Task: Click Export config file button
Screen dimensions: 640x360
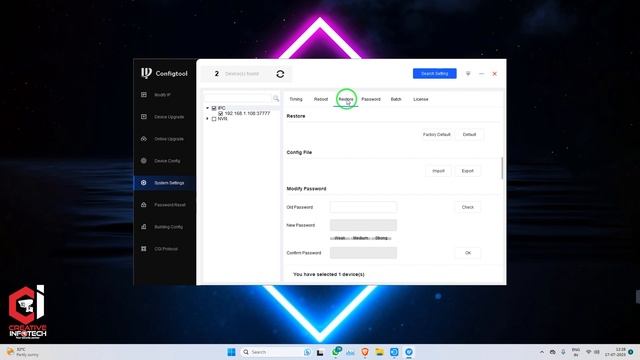Action: coord(468,171)
